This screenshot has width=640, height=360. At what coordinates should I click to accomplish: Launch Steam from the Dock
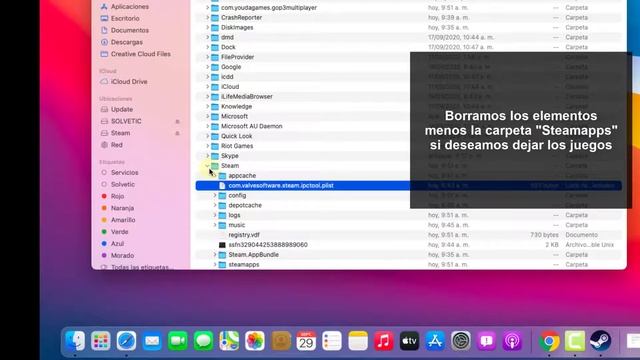(x=600, y=341)
